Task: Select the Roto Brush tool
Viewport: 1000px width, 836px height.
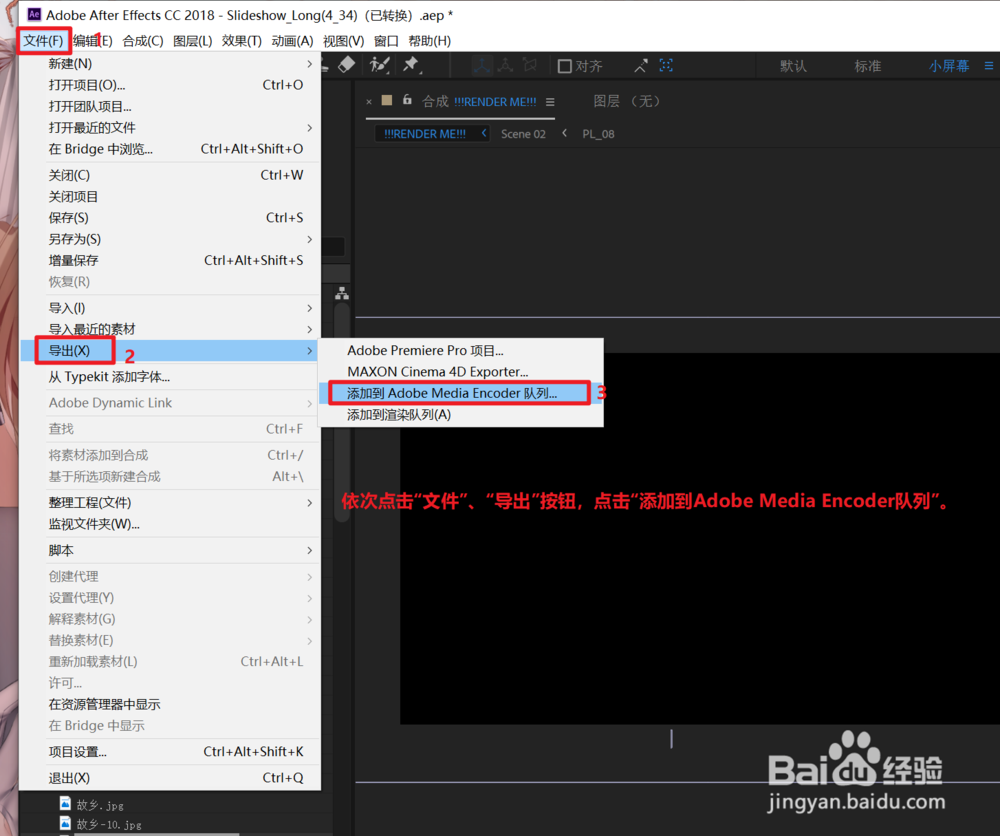Action: coord(379,65)
